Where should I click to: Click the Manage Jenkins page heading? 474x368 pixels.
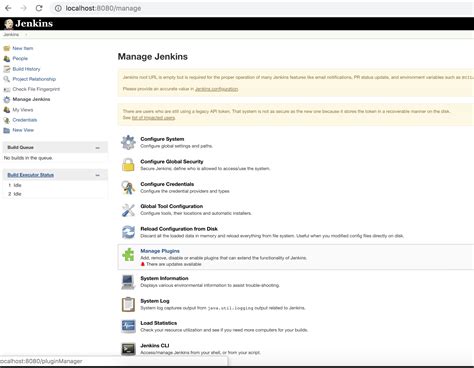153,57
